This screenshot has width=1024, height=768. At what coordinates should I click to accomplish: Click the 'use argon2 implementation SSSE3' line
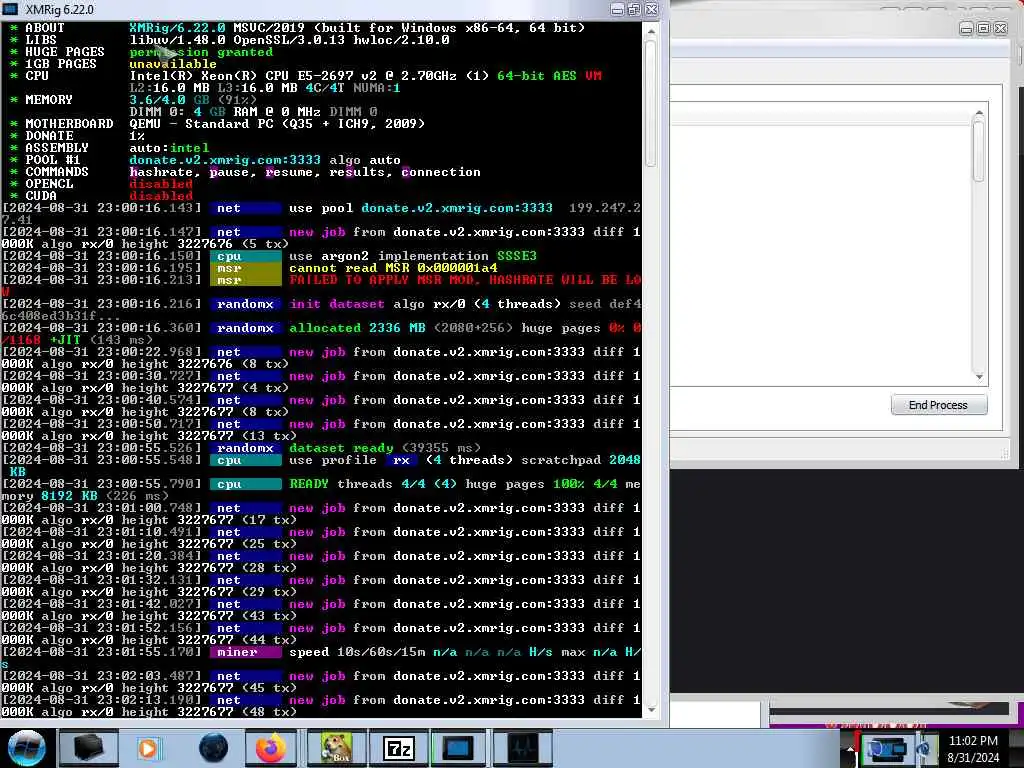tap(413, 256)
